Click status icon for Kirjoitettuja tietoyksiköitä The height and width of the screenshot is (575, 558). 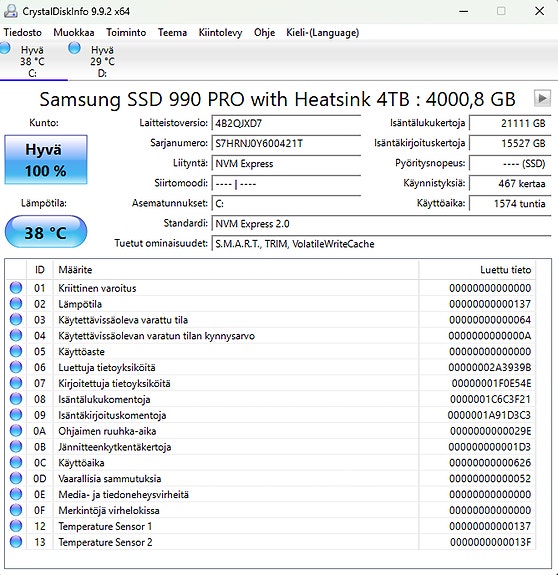[16, 383]
